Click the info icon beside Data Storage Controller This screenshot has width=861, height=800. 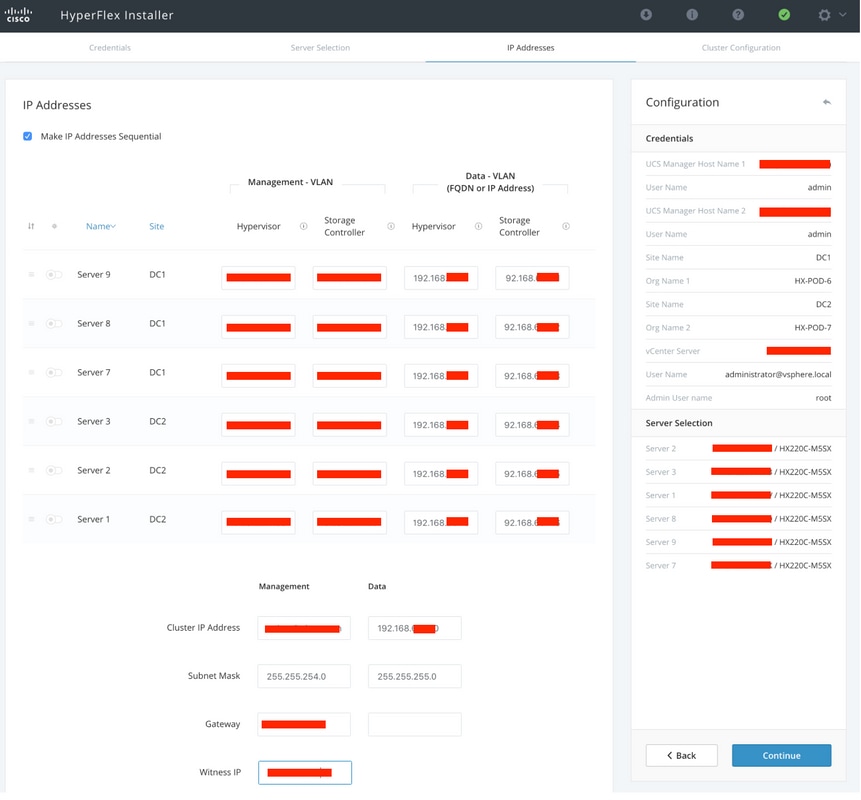tap(566, 226)
